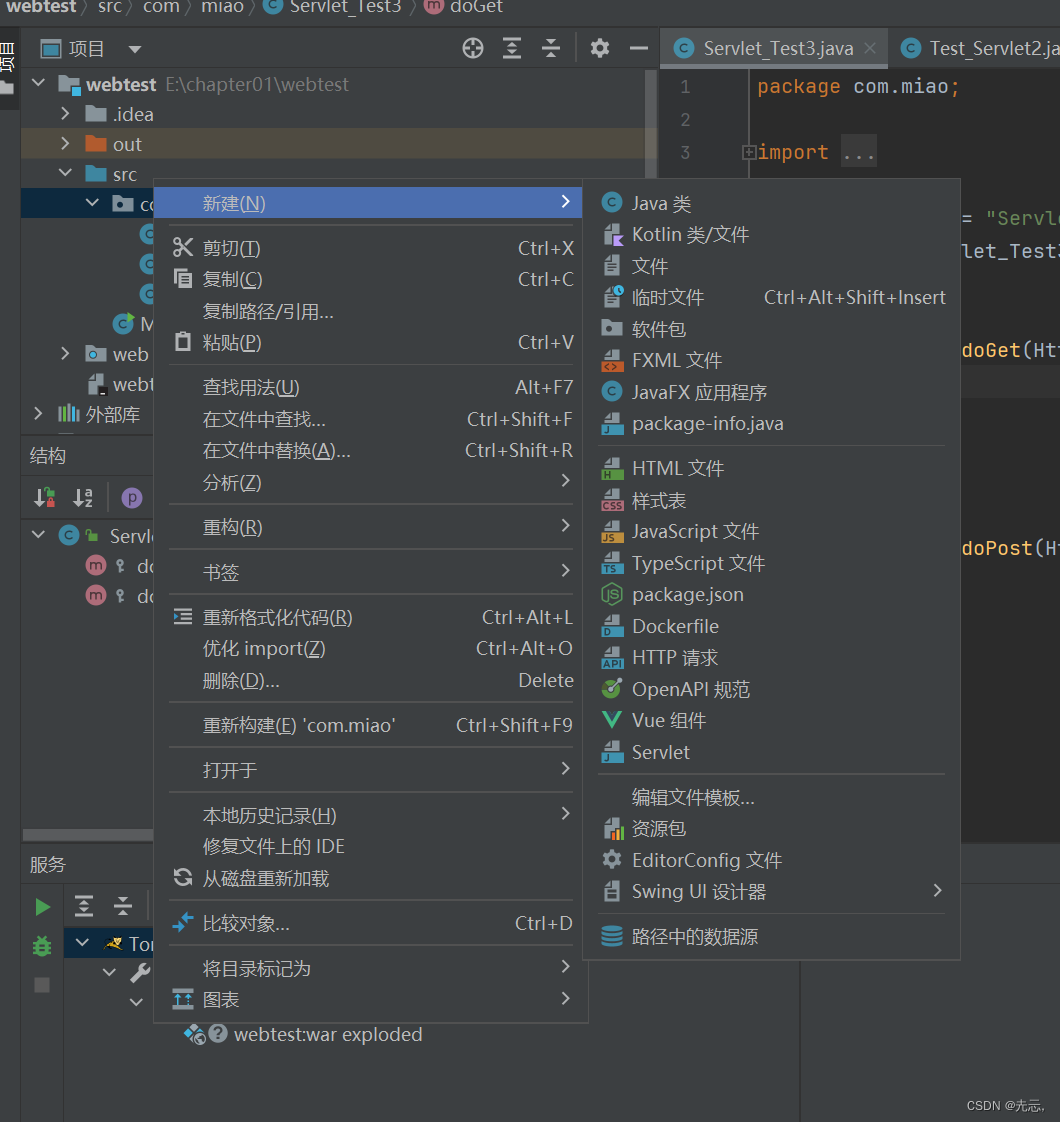
Task: Expand 外部库 external libraries node
Action: [39, 414]
